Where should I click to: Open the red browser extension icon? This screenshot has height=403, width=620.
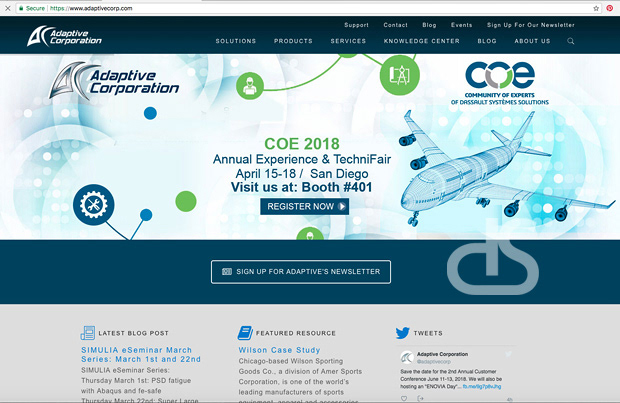pos(610,8)
